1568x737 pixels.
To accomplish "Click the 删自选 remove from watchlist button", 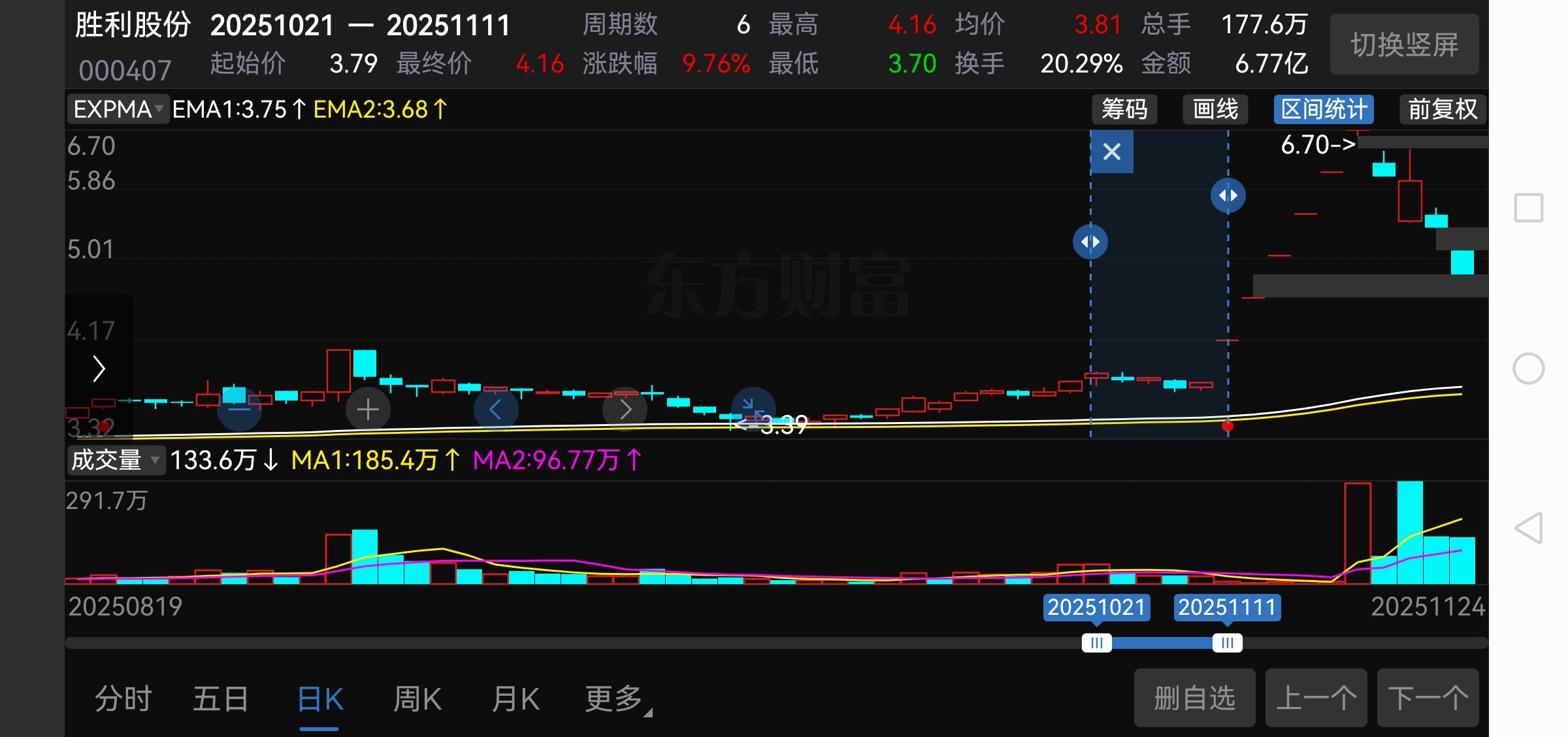I will pyautogui.click(x=1194, y=698).
